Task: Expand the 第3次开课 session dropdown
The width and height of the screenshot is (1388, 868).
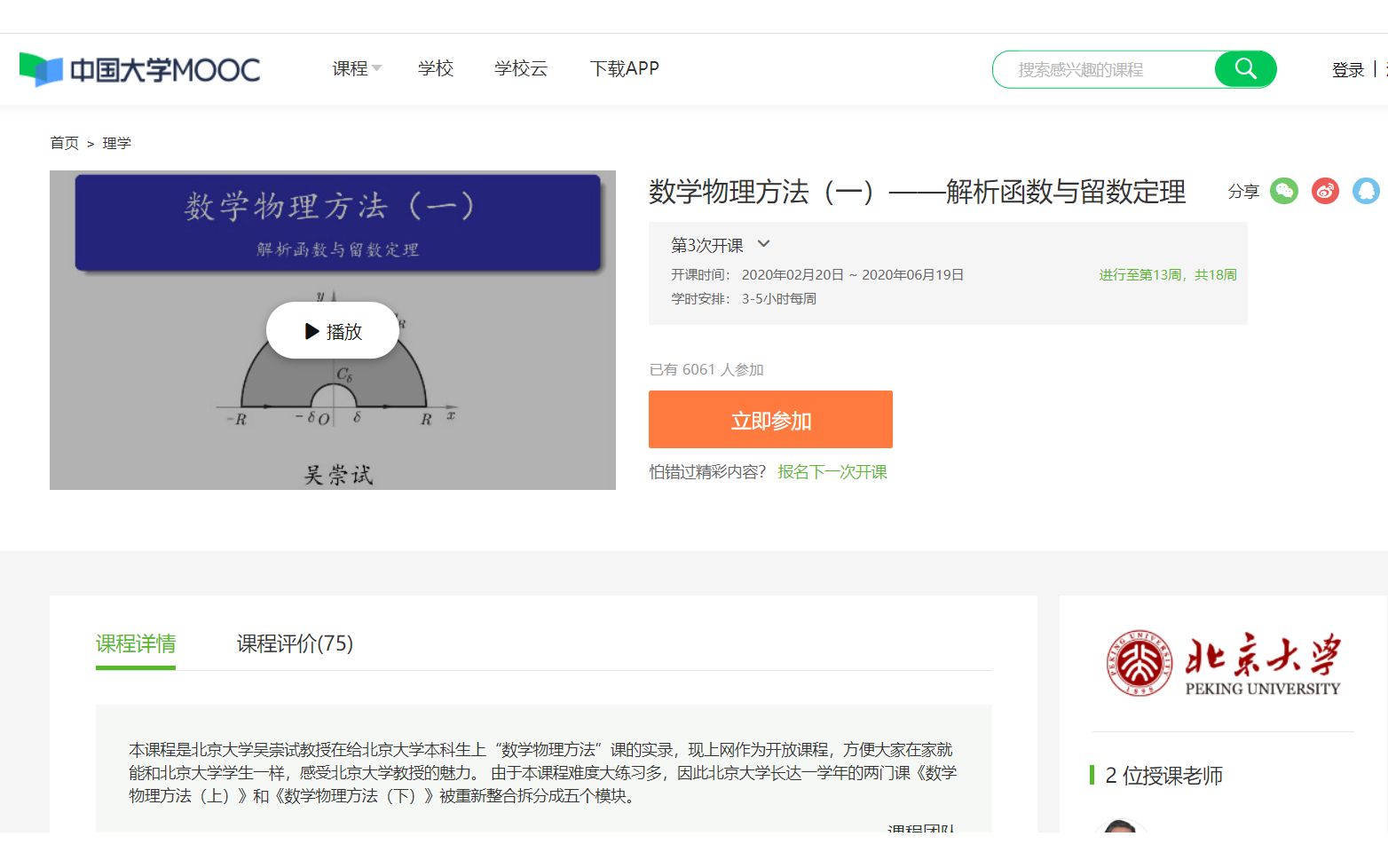Action: pos(721,245)
